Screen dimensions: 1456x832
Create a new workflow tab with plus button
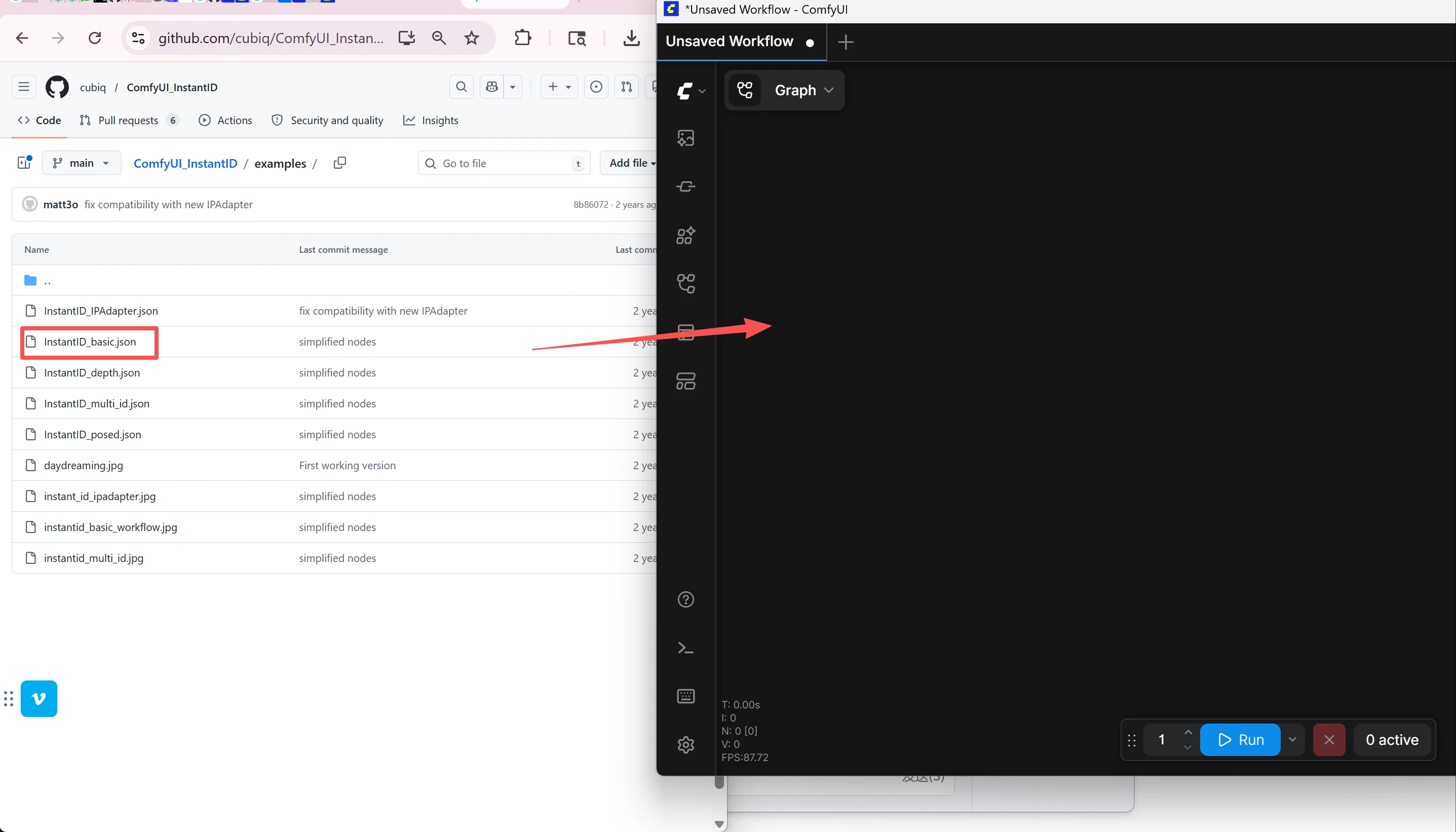click(x=845, y=41)
